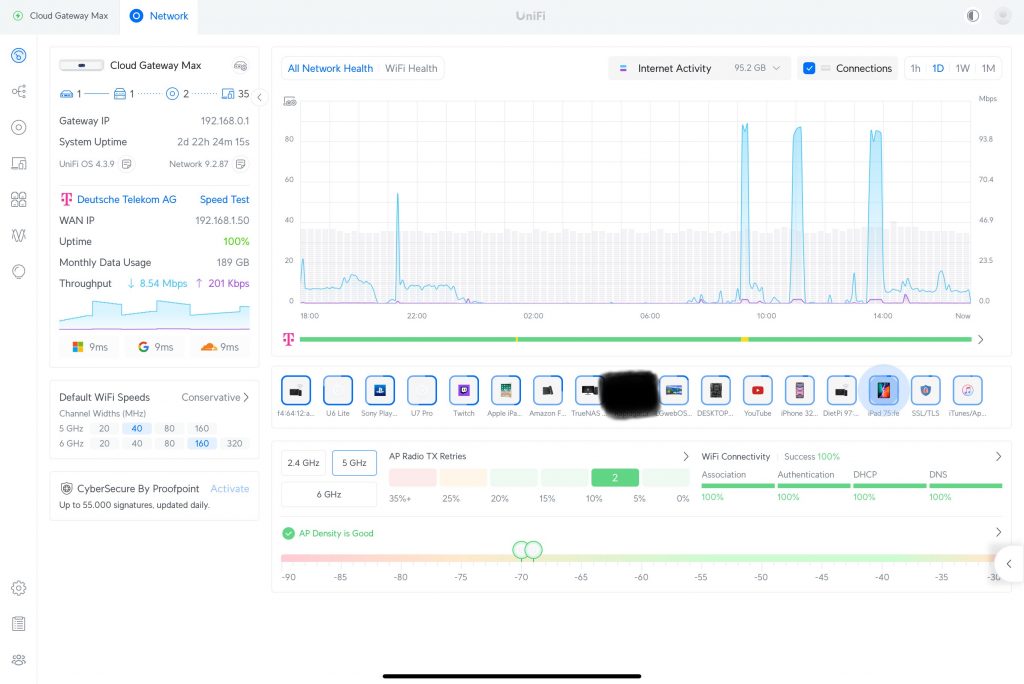Screen dimensions: 1024x684
Task: Uncheck the Connections checkbox
Action: click(x=810, y=68)
